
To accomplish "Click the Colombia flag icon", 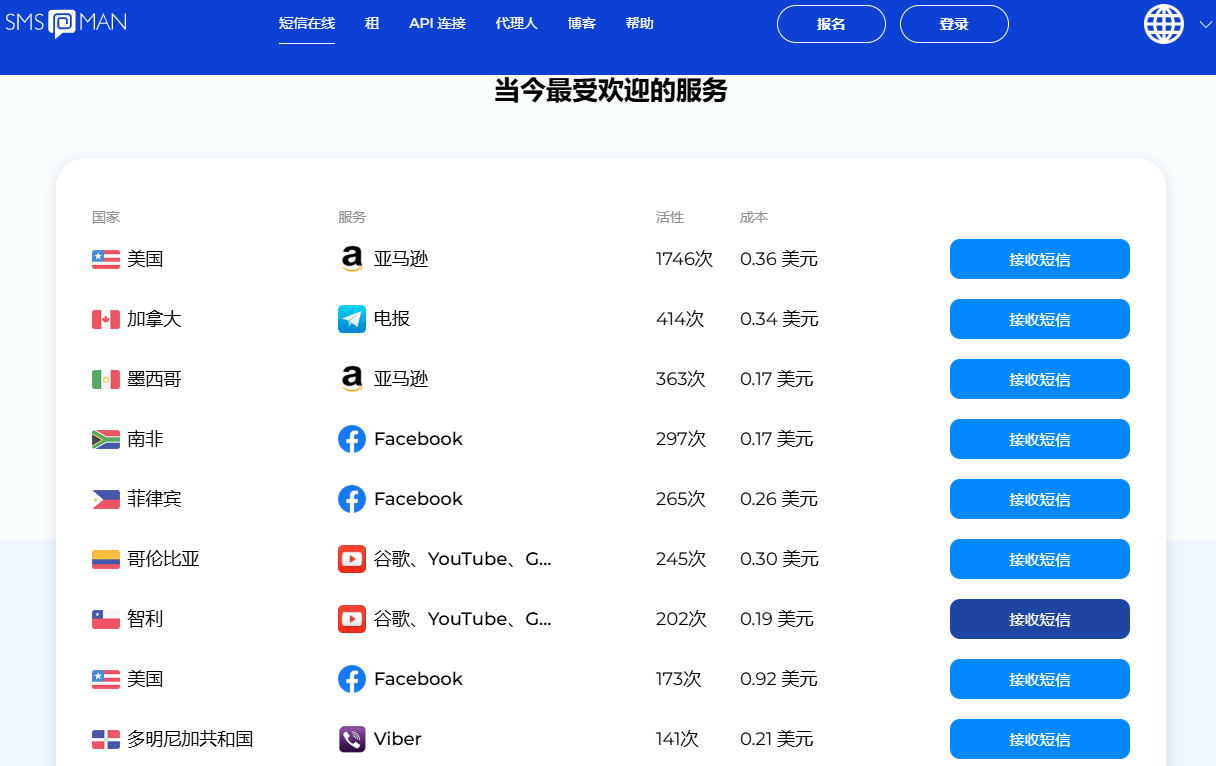I will 106,559.
